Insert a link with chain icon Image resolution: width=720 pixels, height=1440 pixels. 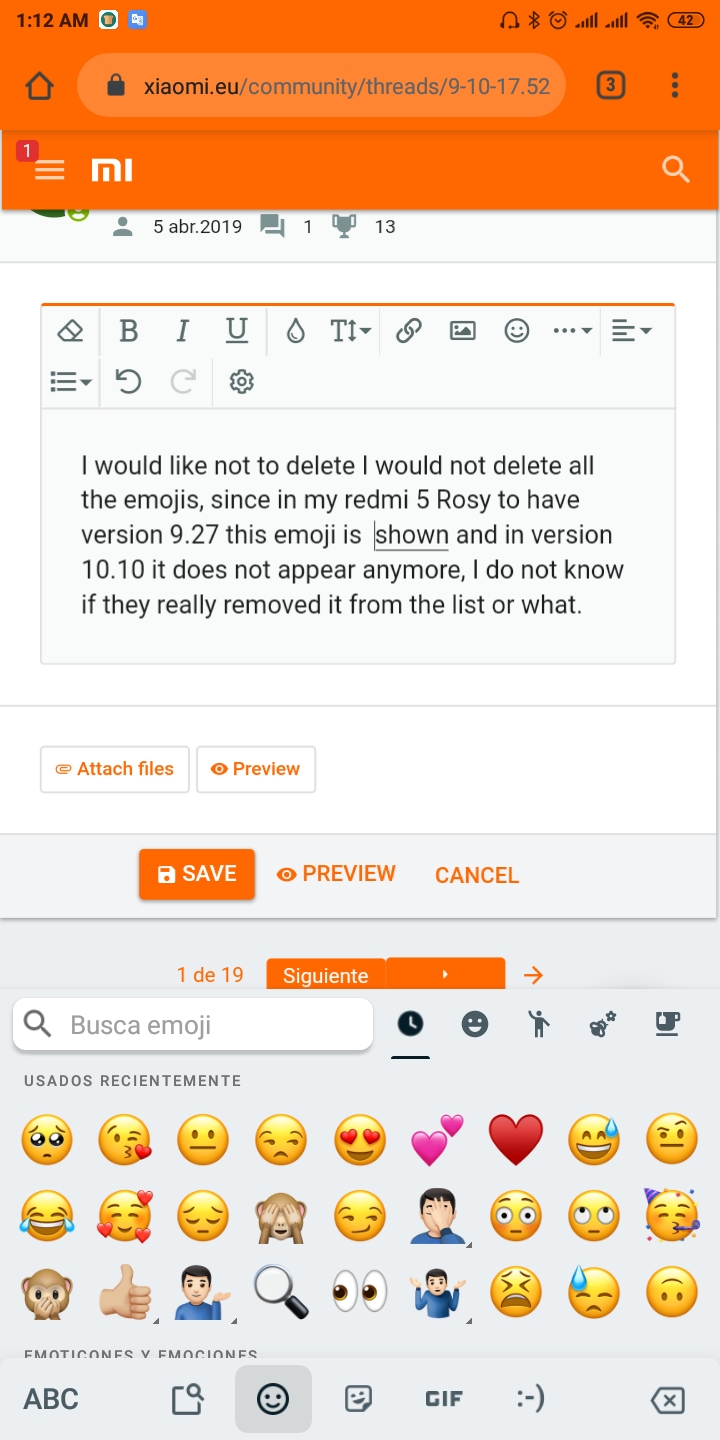click(408, 331)
